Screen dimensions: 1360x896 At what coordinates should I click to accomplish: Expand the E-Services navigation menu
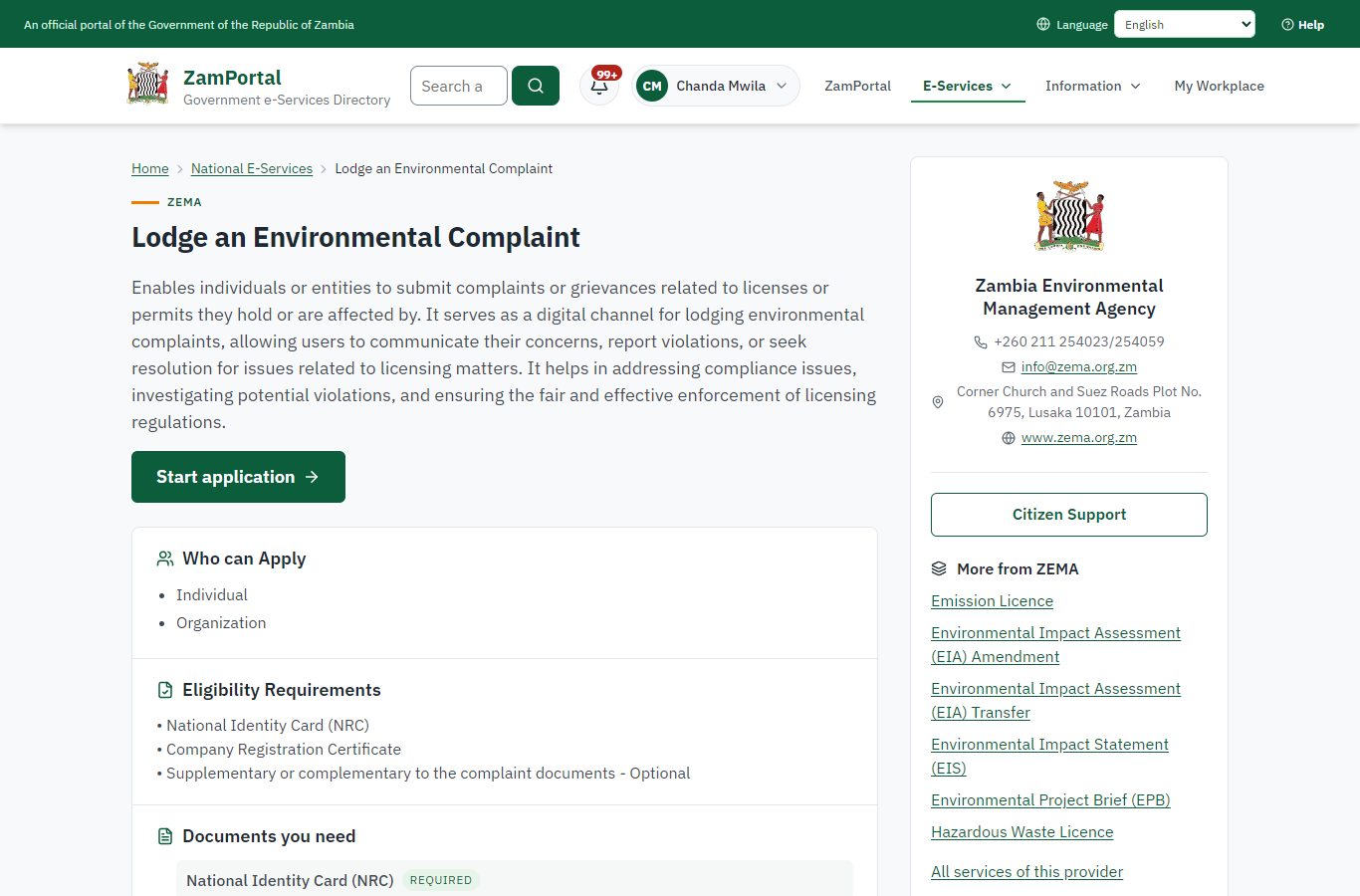click(968, 86)
